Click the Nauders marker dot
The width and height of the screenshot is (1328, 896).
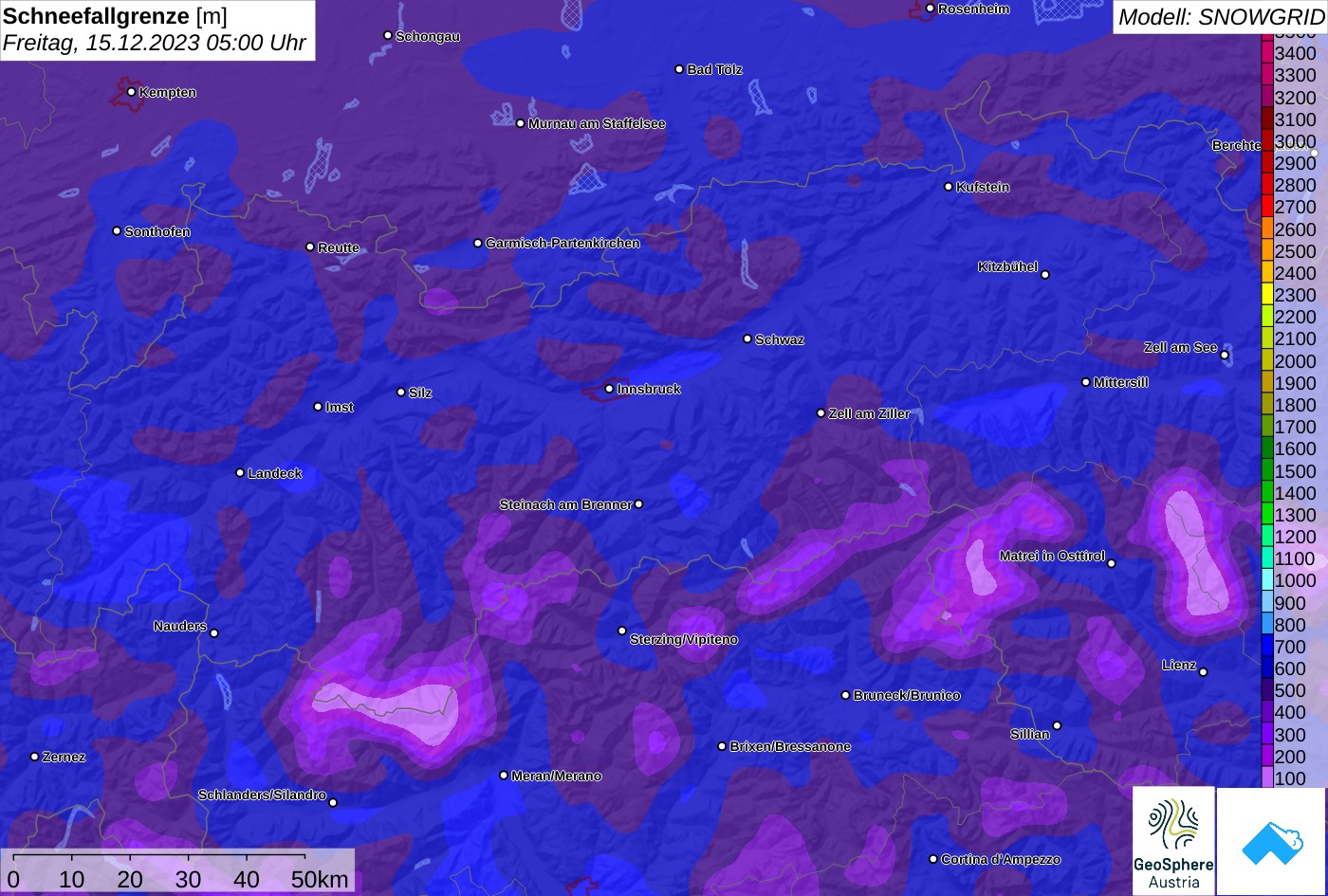point(214,633)
